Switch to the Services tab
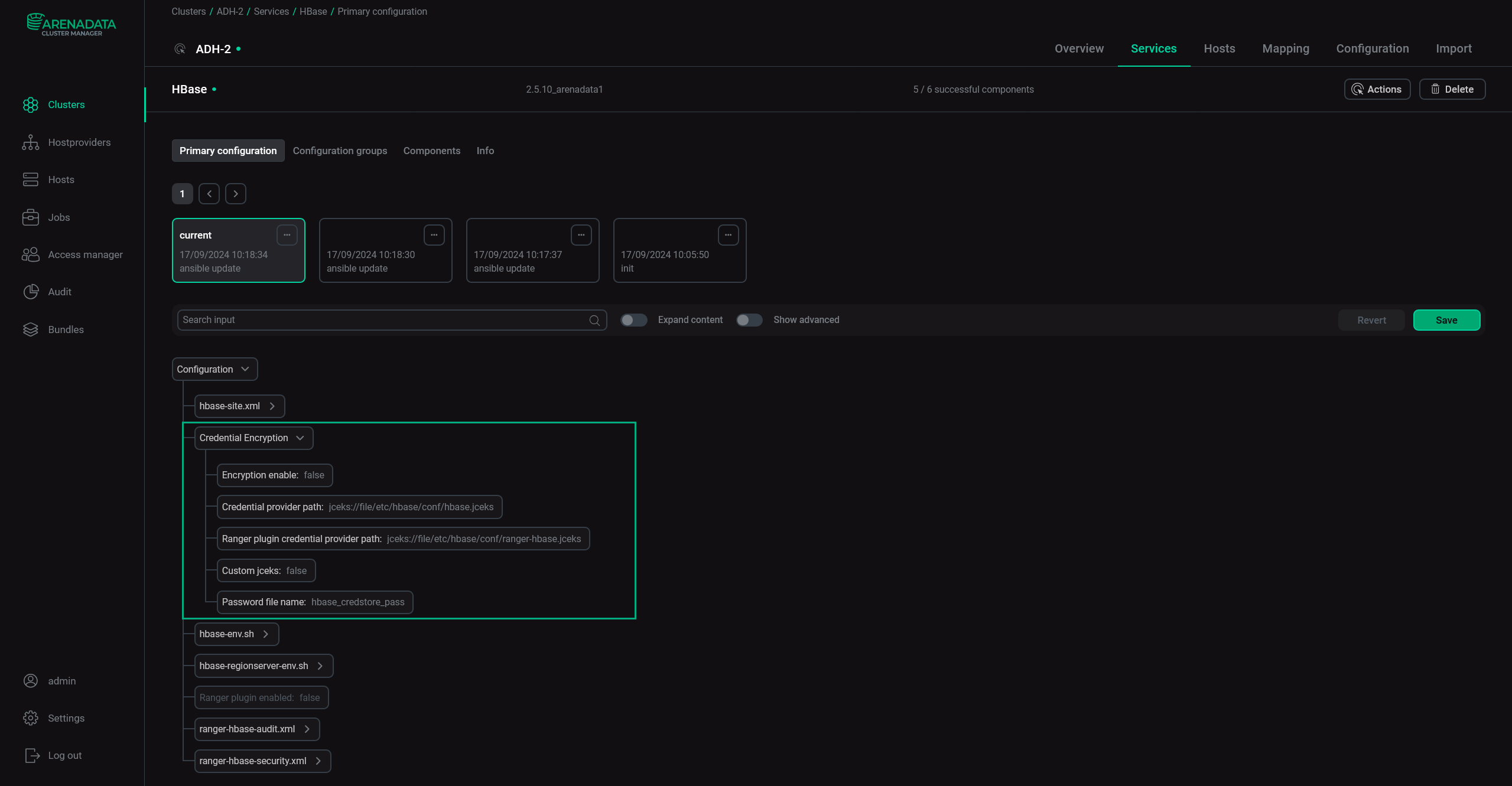The height and width of the screenshot is (786, 1512). click(1153, 48)
